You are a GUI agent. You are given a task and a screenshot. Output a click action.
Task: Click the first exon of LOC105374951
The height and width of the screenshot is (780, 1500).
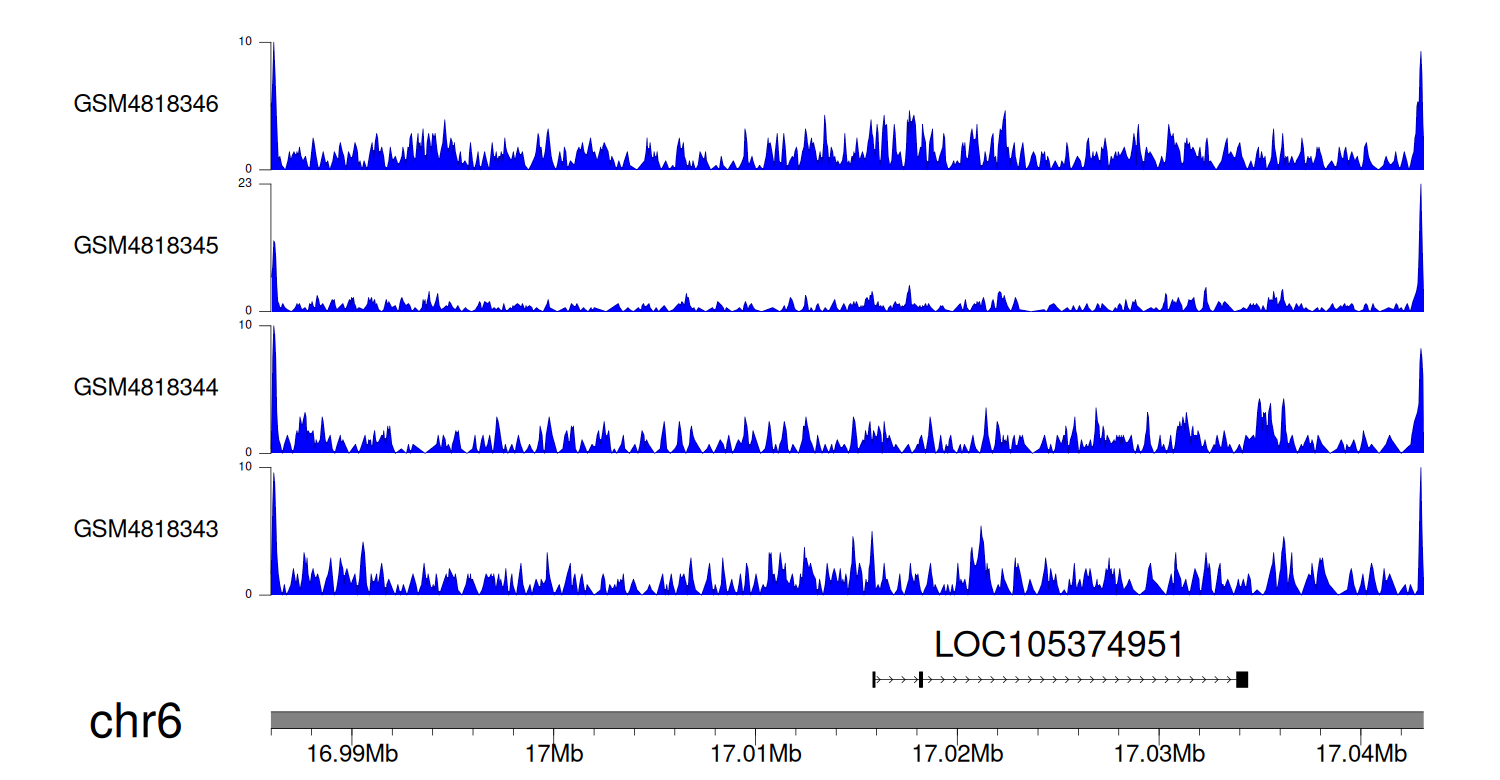[x=874, y=680]
